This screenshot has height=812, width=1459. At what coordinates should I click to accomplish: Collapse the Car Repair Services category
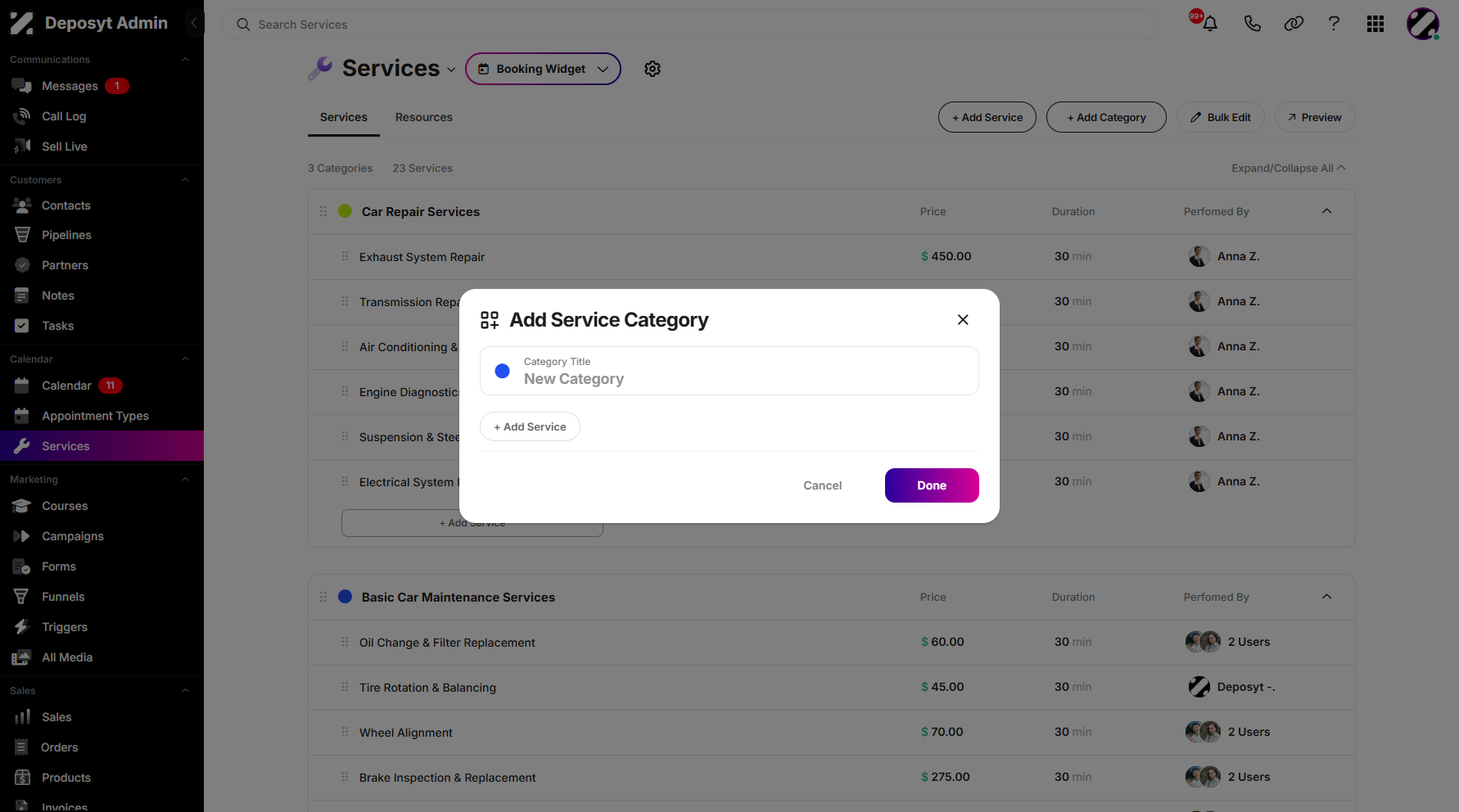[1326, 211]
